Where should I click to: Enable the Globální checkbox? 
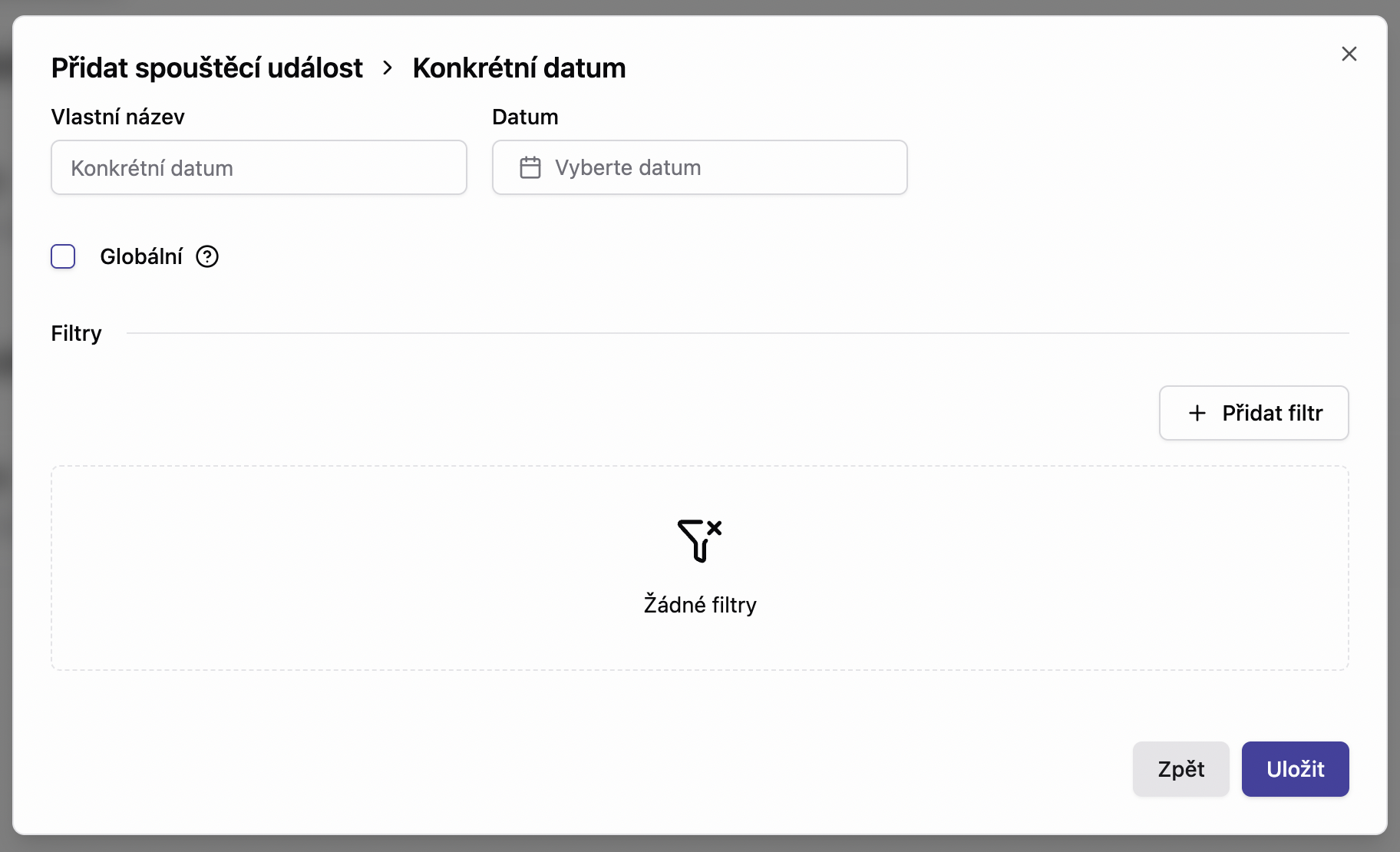click(x=63, y=256)
